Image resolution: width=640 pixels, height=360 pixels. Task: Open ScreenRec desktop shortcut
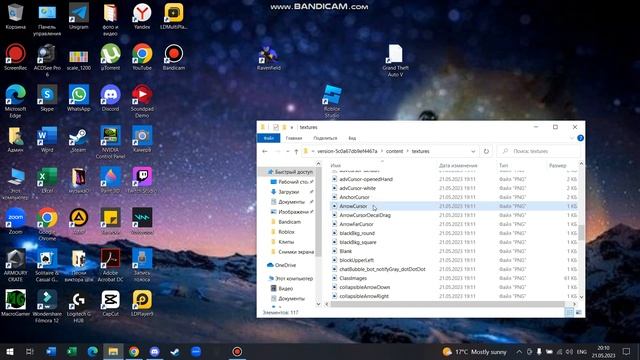(x=16, y=57)
